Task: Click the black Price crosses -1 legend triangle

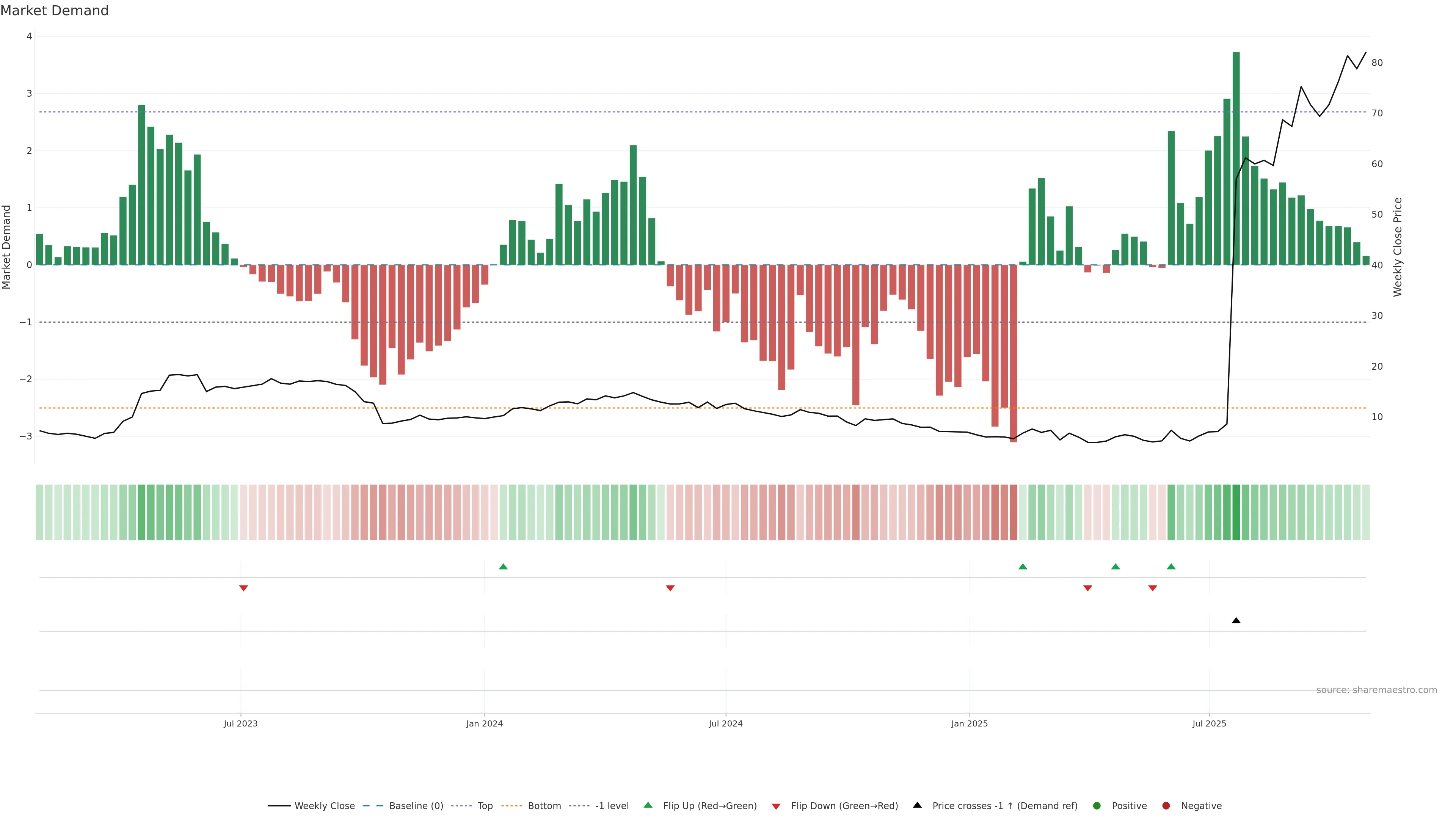Action: (x=917, y=805)
